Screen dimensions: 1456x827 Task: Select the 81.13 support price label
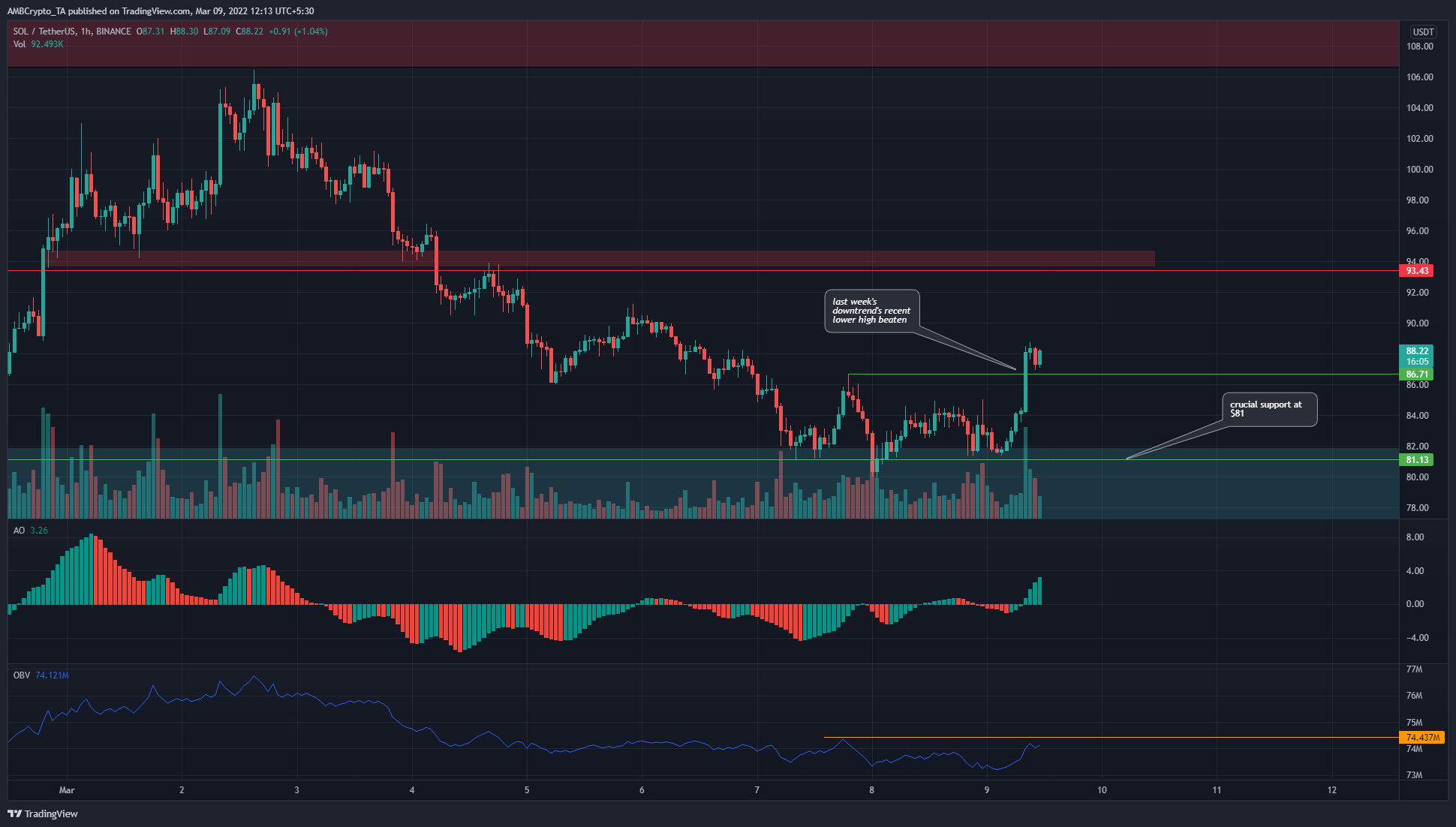[x=1416, y=459]
